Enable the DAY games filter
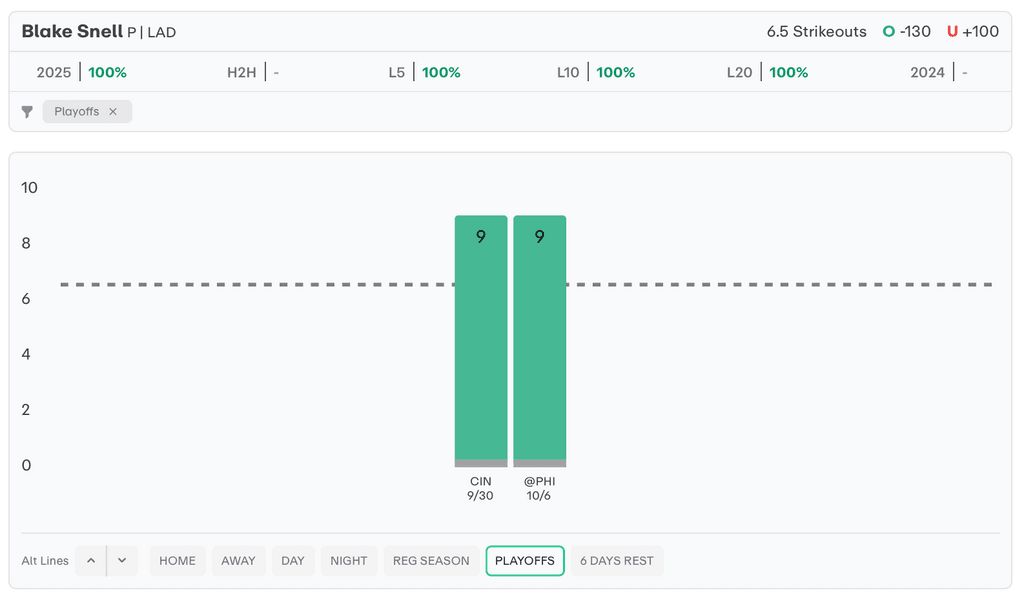1024x604 pixels. (x=293, y=561)
